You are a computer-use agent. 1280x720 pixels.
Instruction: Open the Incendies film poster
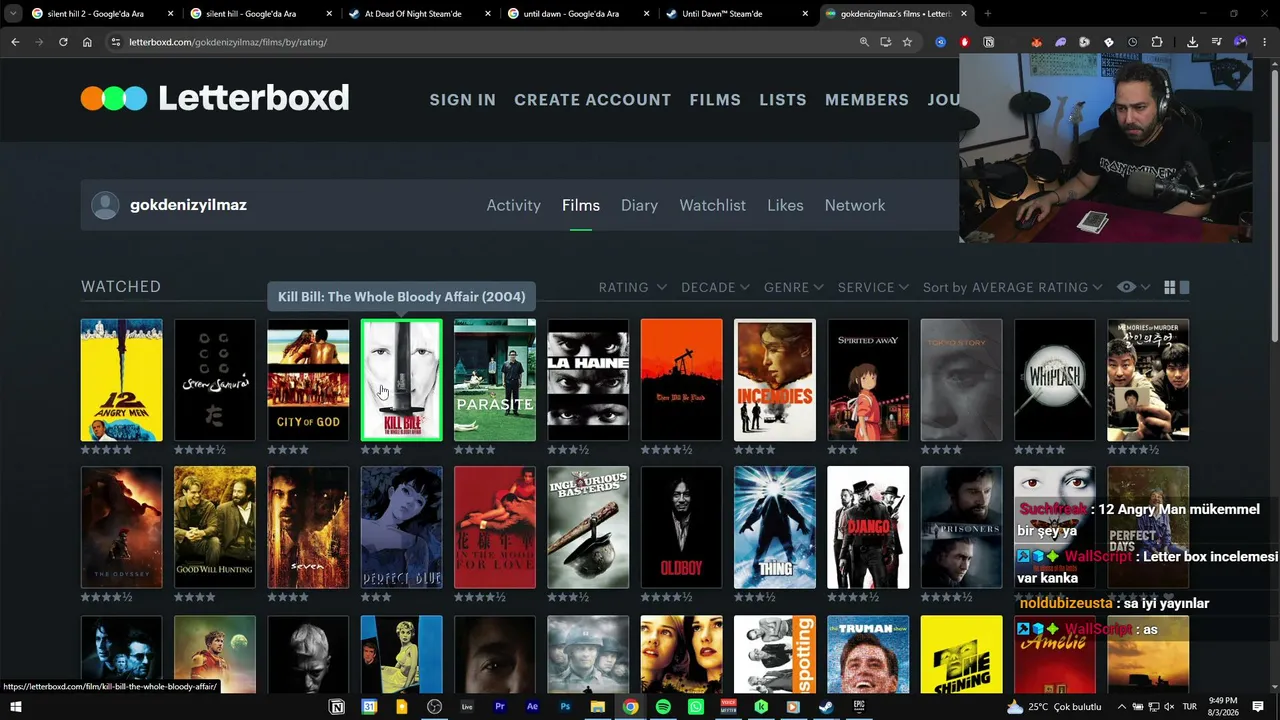(775, 380)
